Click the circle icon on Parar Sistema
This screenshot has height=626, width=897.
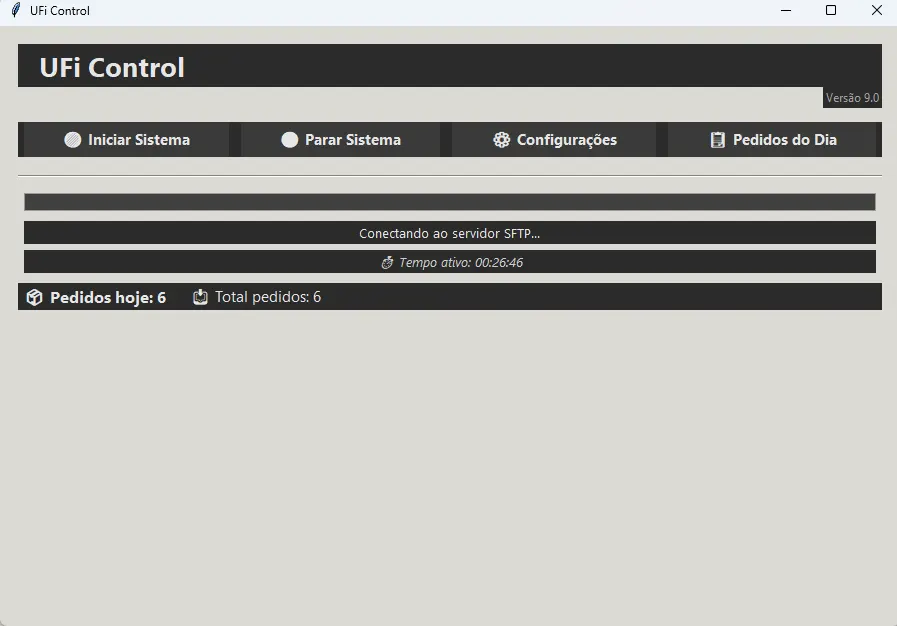pyautogui.click(x=290, y=140)
